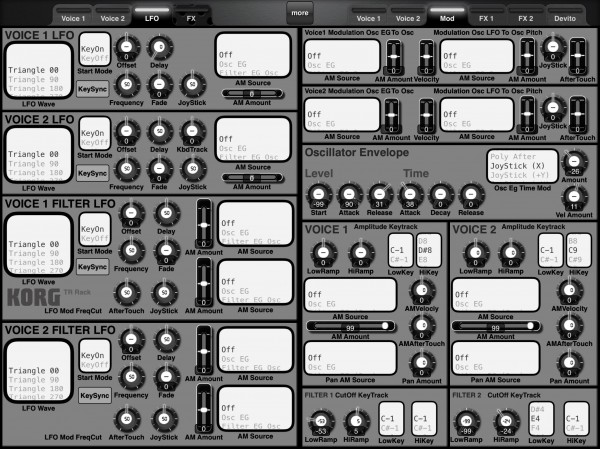Toggle KeySync in Voice 1 LFO

[x=92, y=89]
